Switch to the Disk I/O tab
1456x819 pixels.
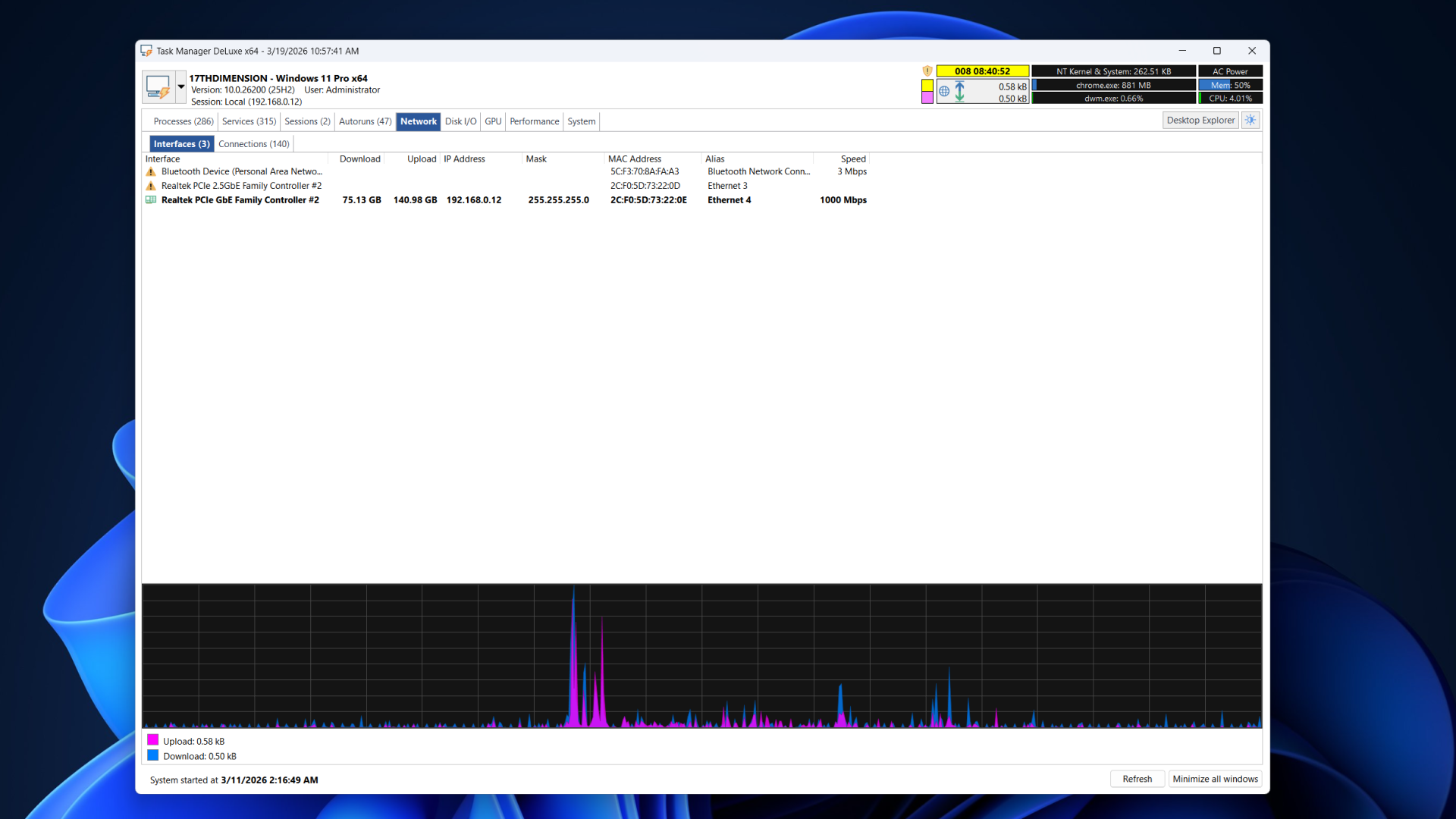click(460, 121)
